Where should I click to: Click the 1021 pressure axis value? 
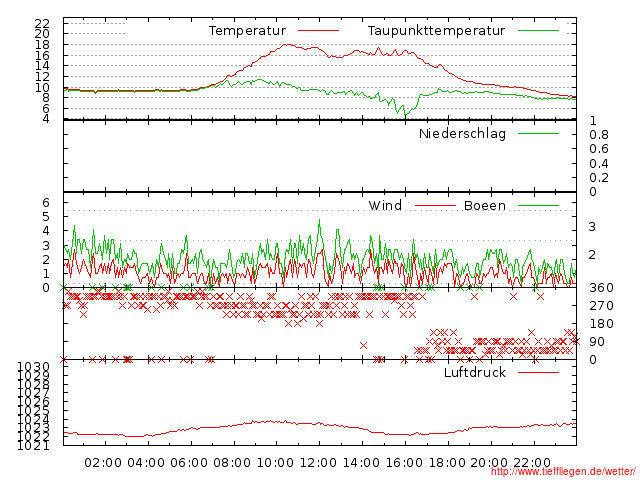[33, 445]
